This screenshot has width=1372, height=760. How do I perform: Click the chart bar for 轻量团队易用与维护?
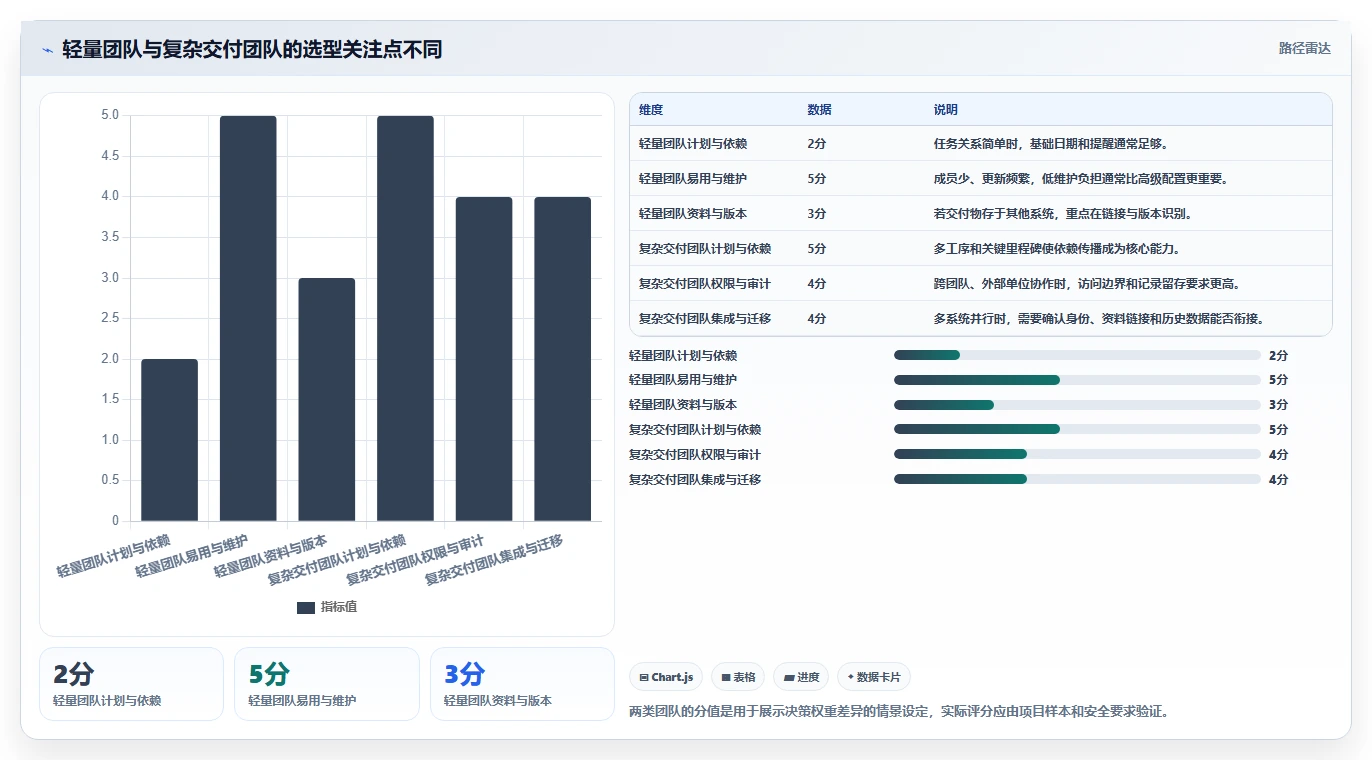pyautogui.click(x=248, y=318)
